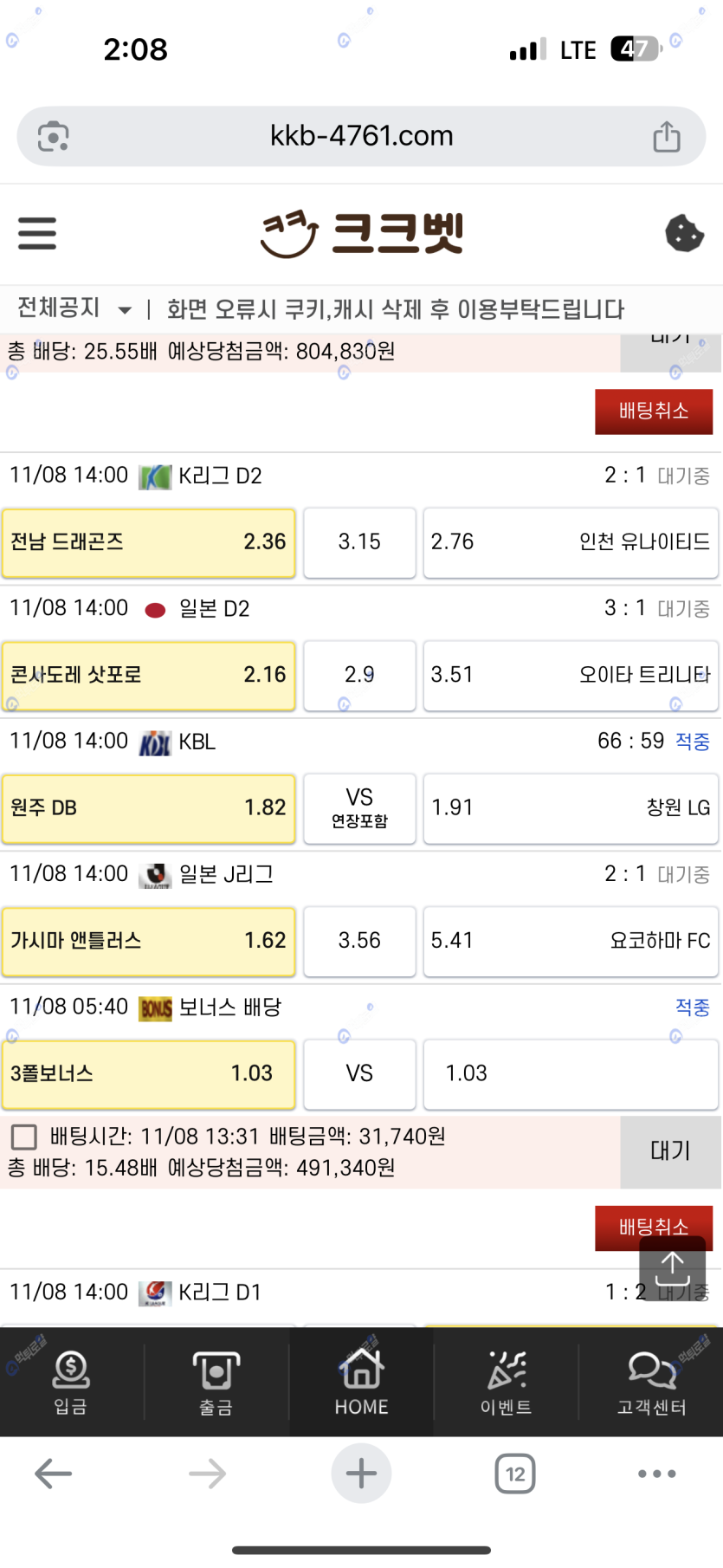The height and width of the screenshot is (1568, 723).
Task: Tap the browser share icon
Action: pyautogui.click(x=666, y=137)
